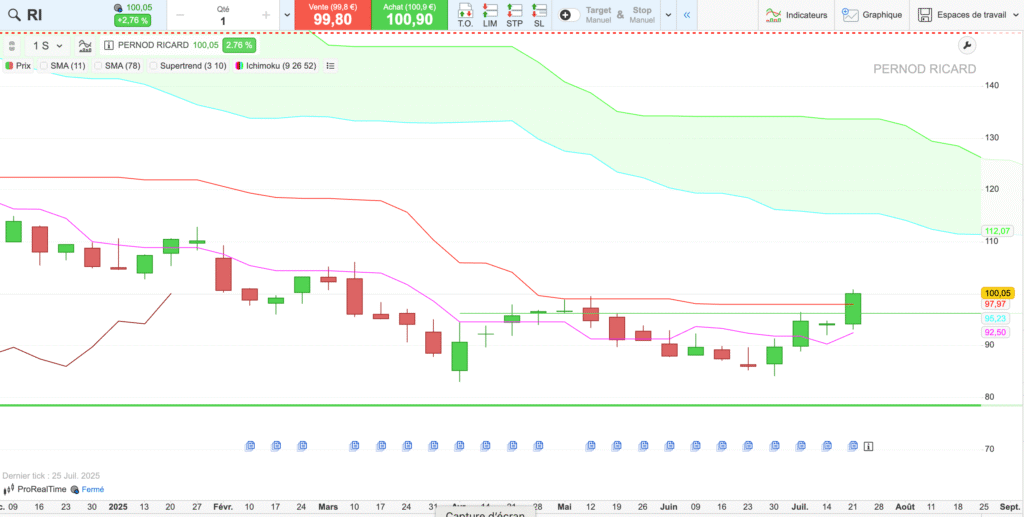The width and height of the screenshot is (1024, 517).
Task: Expand the Target/Stop options arrow
Action: [x=667, y=15]
